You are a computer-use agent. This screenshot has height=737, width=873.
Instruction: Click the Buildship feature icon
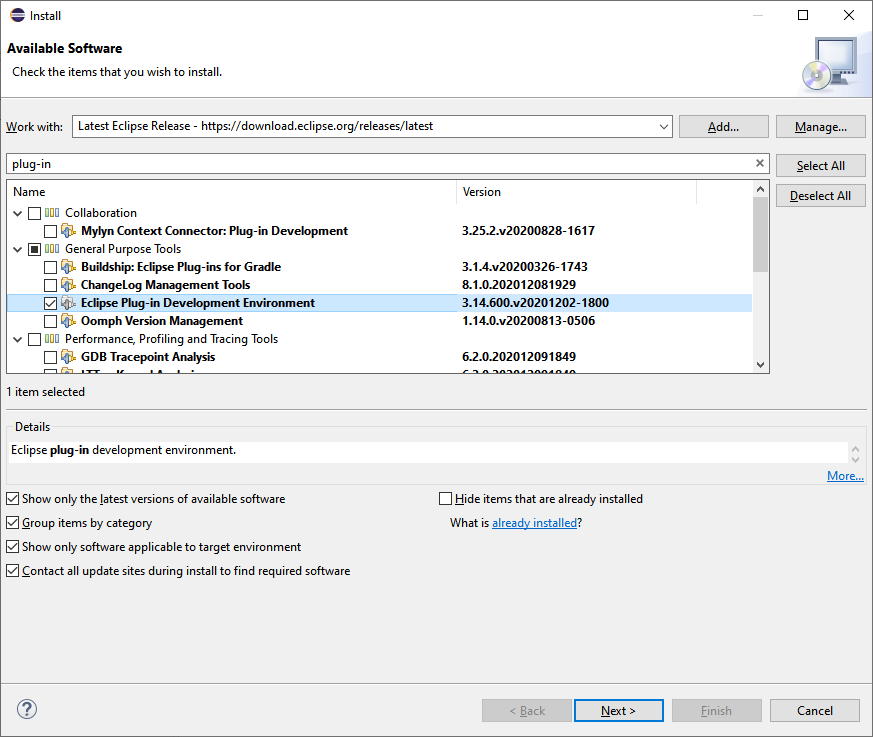click(68, 267)
